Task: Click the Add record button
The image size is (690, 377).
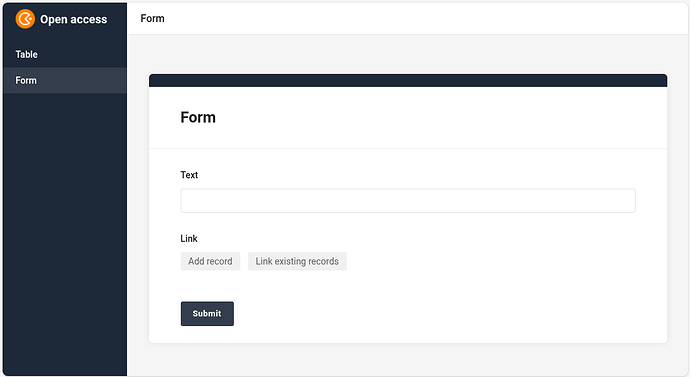Action: point(210,261)
